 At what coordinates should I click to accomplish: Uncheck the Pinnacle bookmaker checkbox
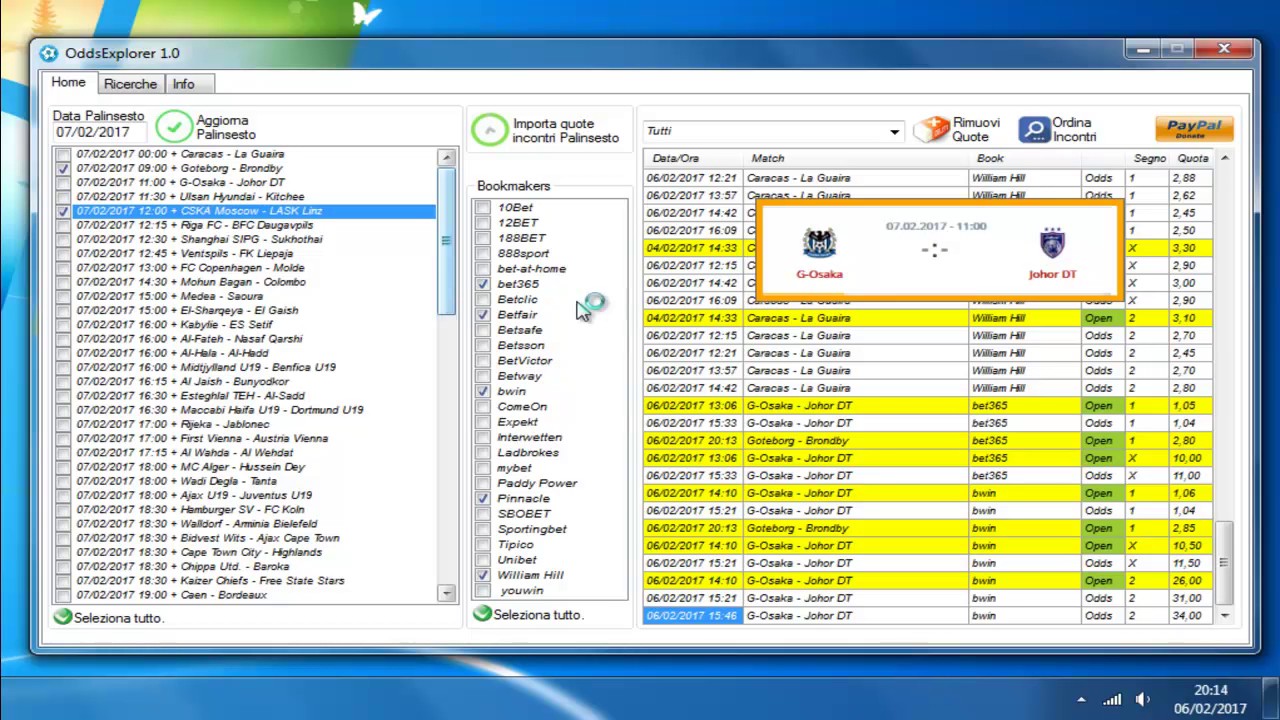[x=484, y=498]
